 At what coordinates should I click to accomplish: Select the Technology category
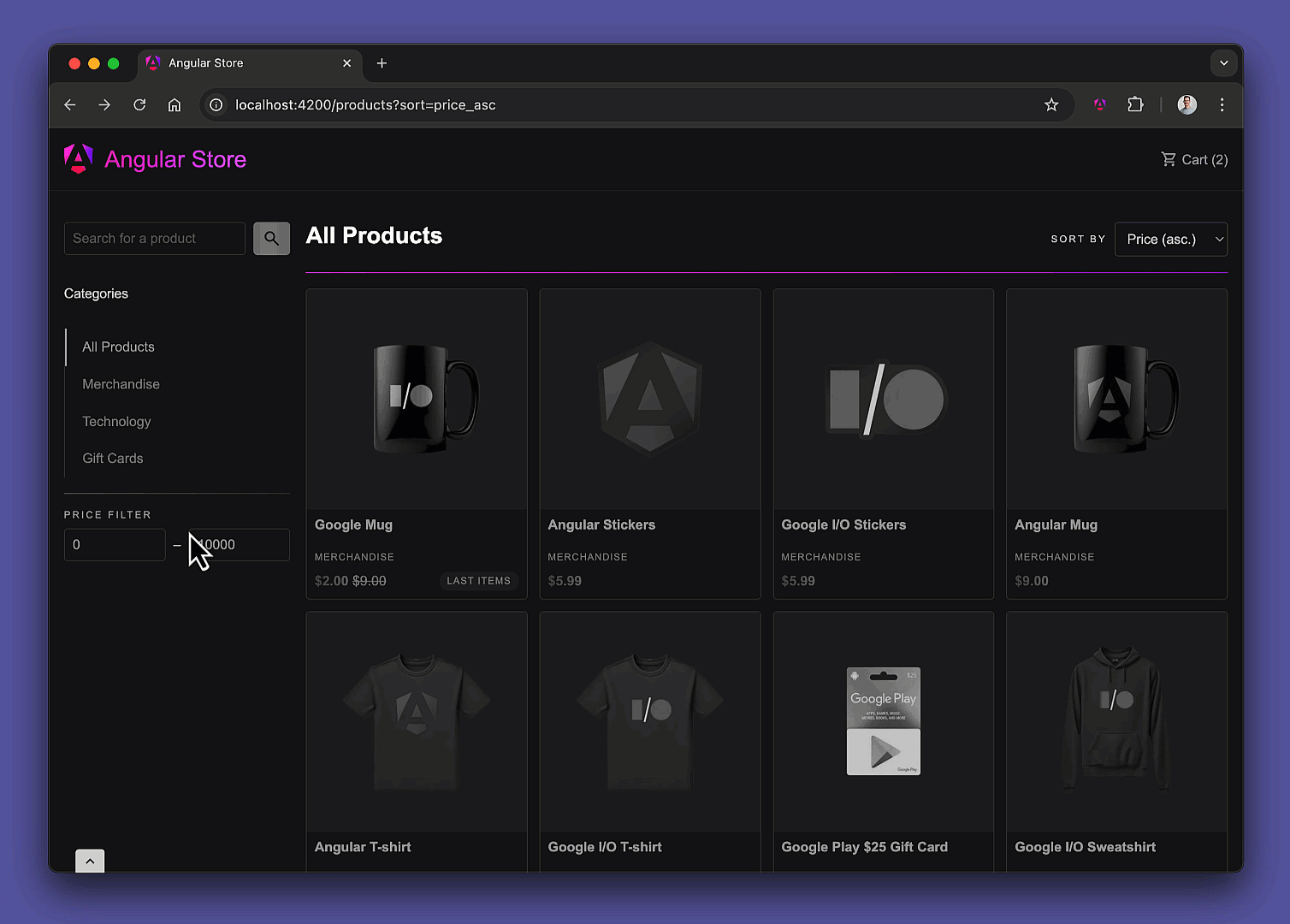[x=116, y=421]
